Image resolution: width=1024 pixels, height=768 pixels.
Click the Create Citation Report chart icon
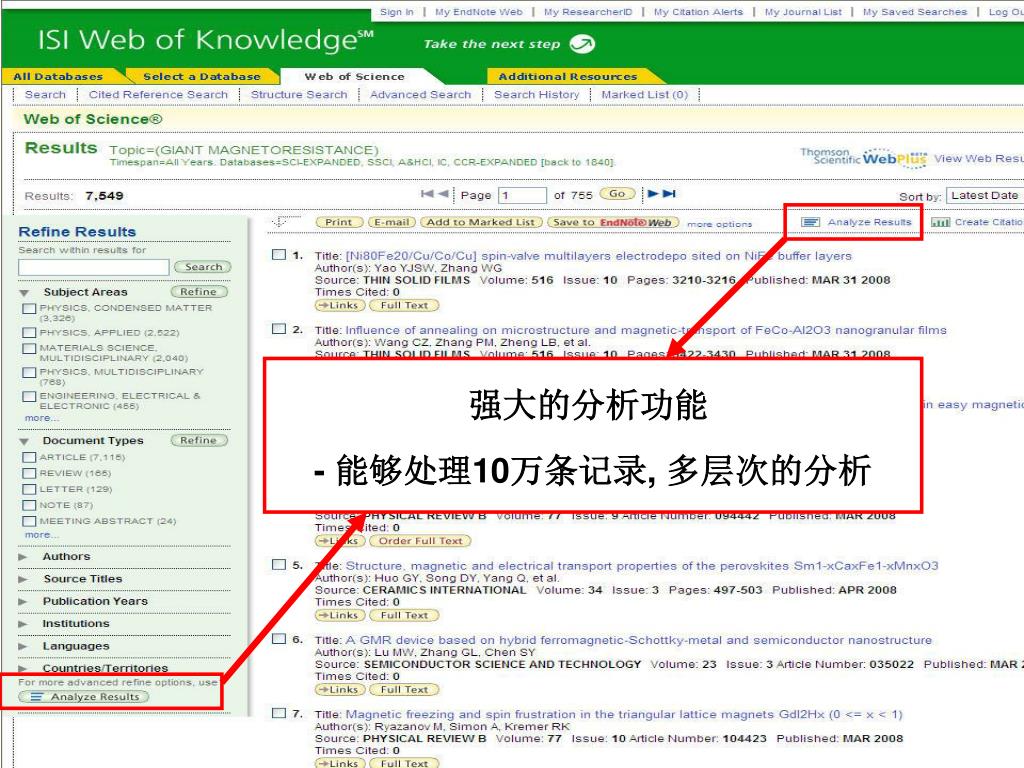(940, 223)
